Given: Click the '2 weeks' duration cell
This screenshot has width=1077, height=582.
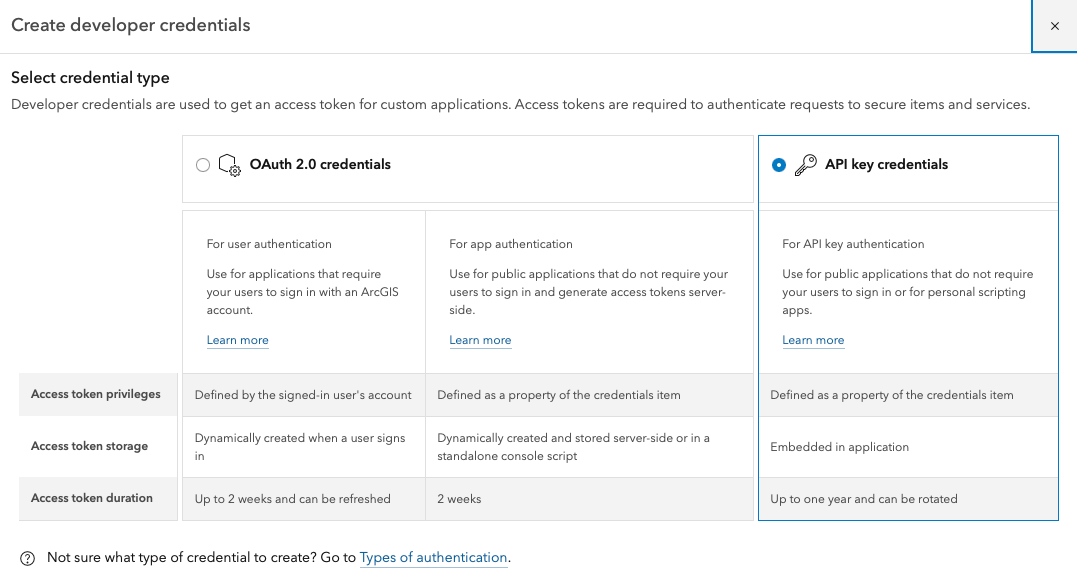Looking at the screenshot, I should coord(589,499).
